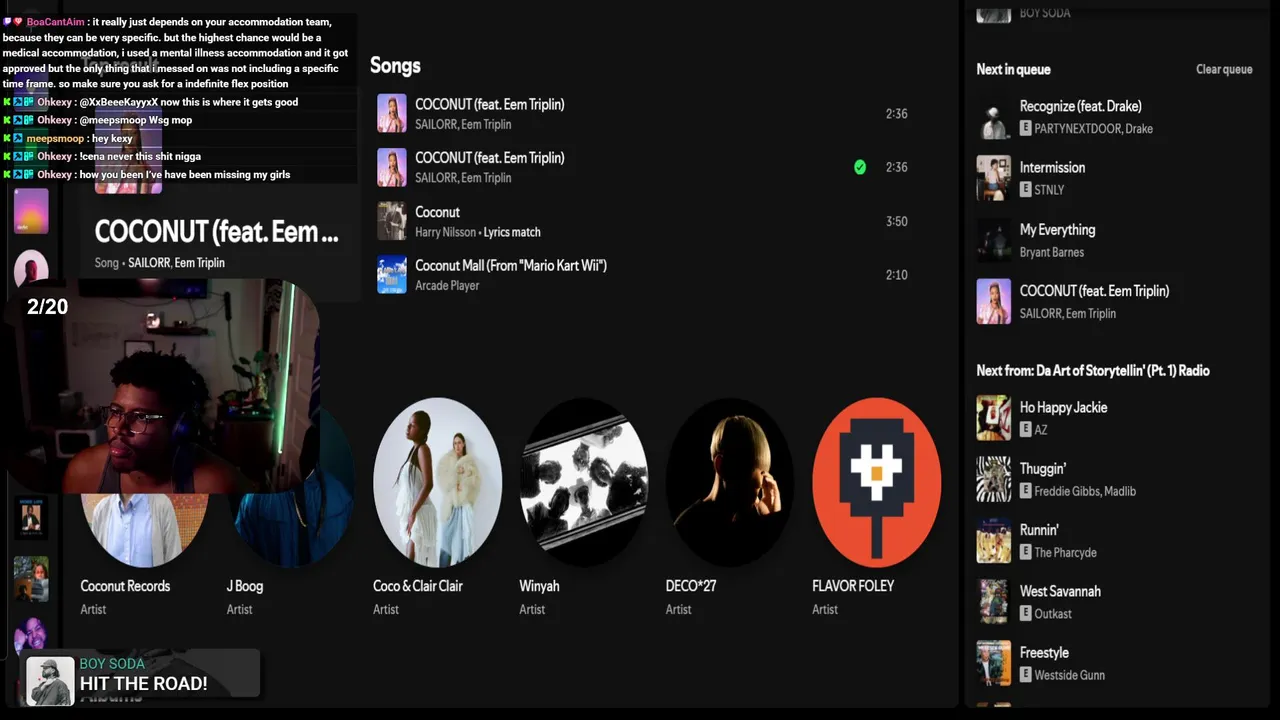Open Winyah artist image

584,482
